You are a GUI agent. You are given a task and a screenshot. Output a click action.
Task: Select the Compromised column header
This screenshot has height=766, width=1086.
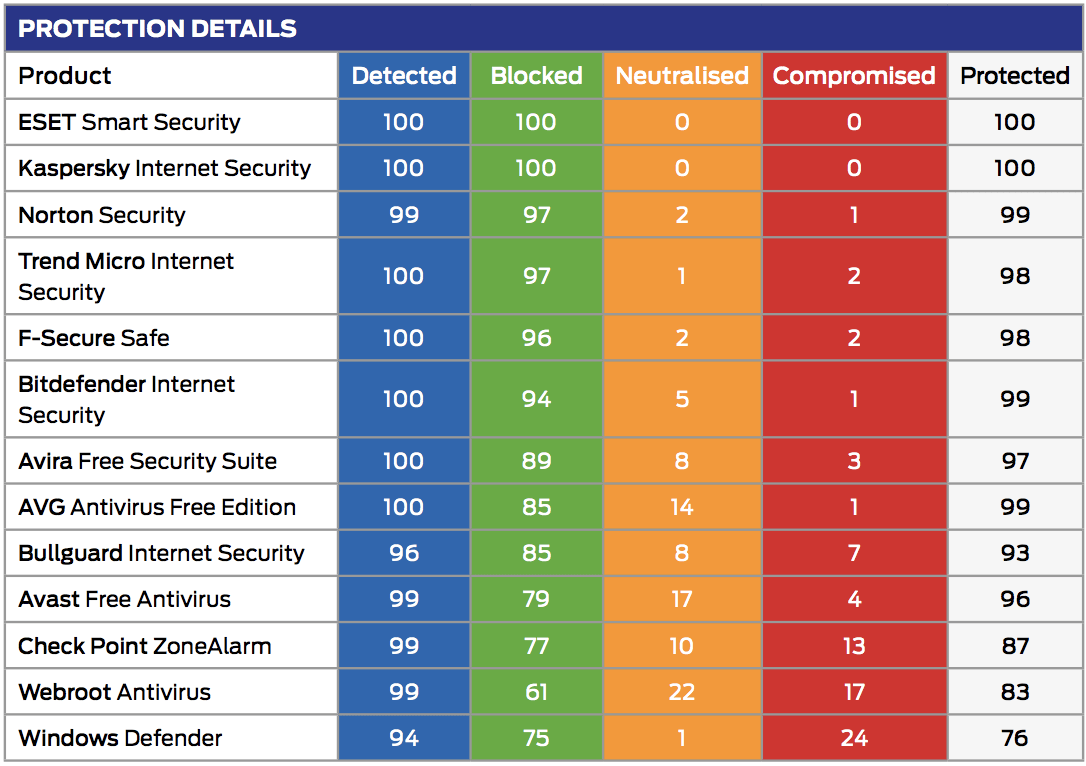(854, 76)
